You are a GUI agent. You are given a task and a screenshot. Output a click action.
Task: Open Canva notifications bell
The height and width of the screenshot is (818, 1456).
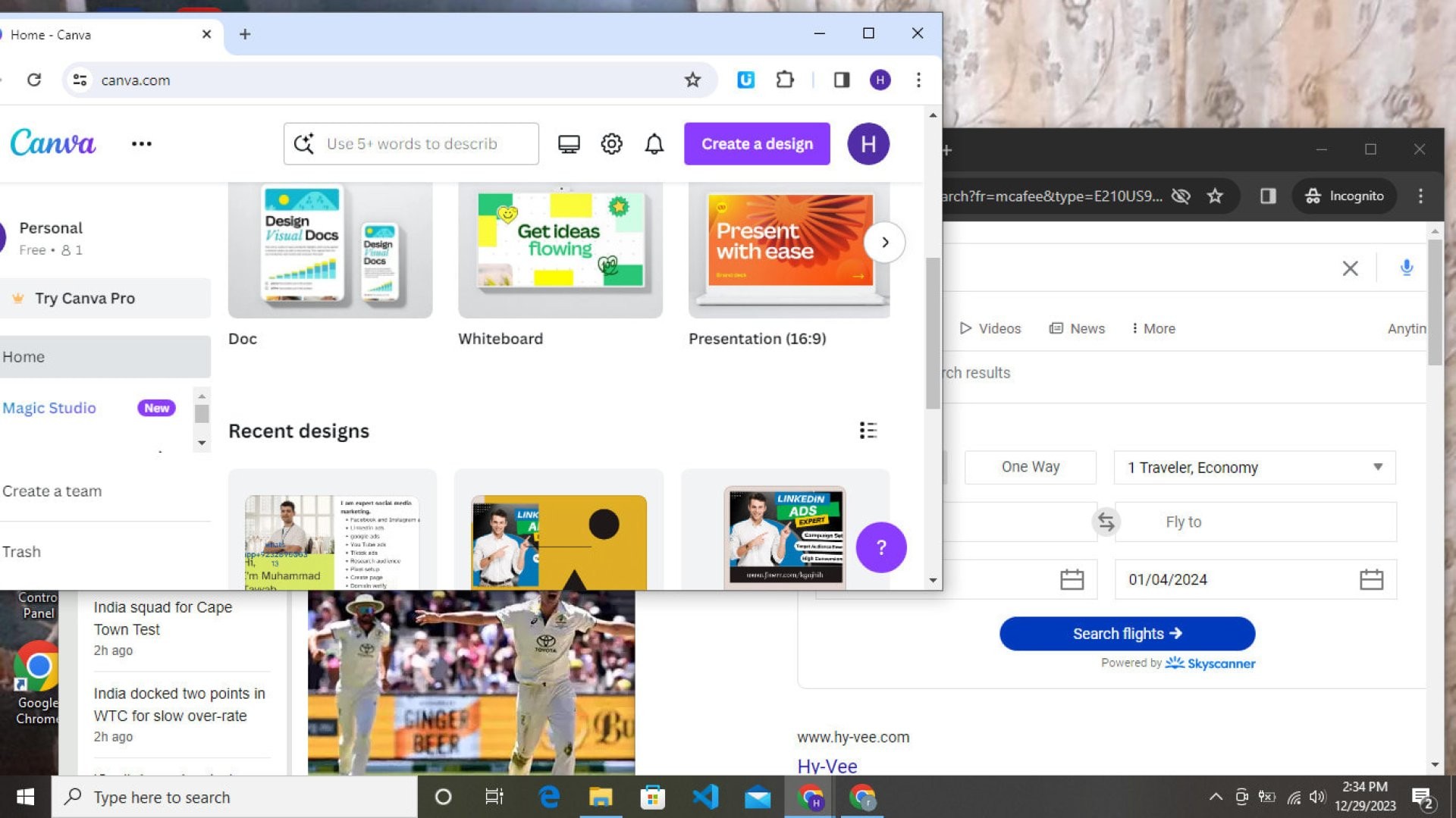tap(654, 144)
